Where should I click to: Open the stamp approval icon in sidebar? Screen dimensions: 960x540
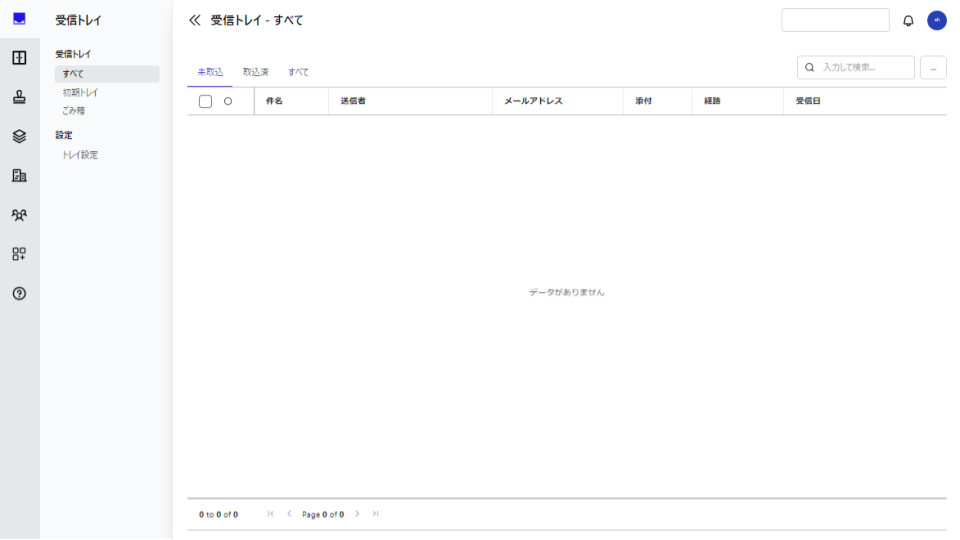[x=19, y=97]
